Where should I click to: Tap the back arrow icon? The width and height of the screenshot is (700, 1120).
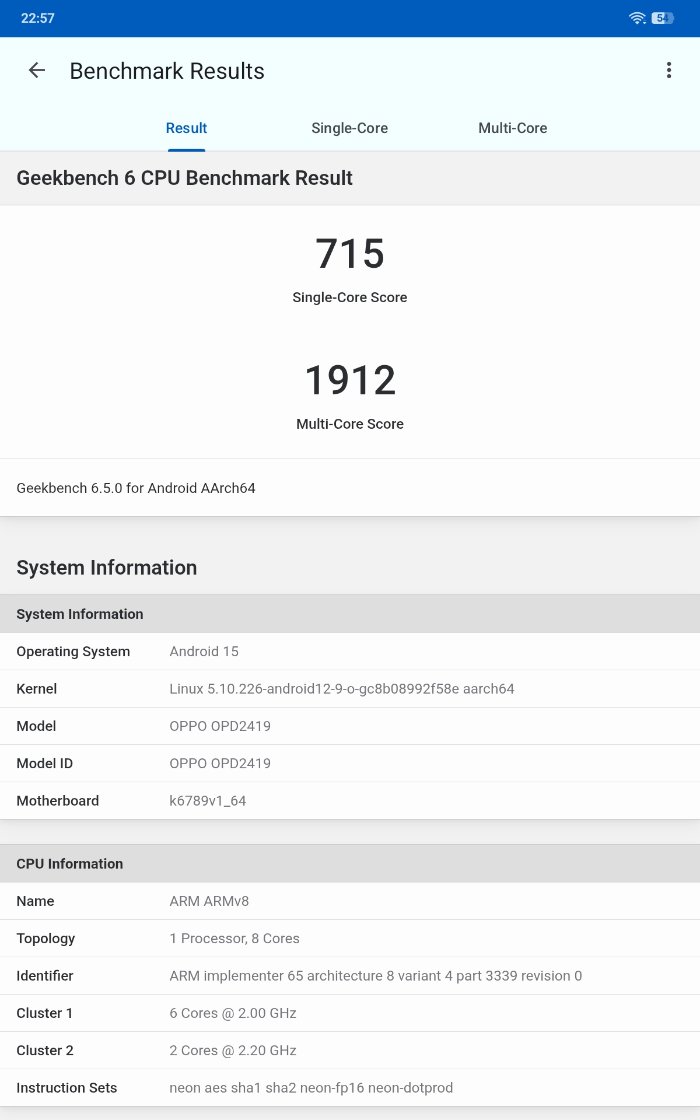pos(37,70)
